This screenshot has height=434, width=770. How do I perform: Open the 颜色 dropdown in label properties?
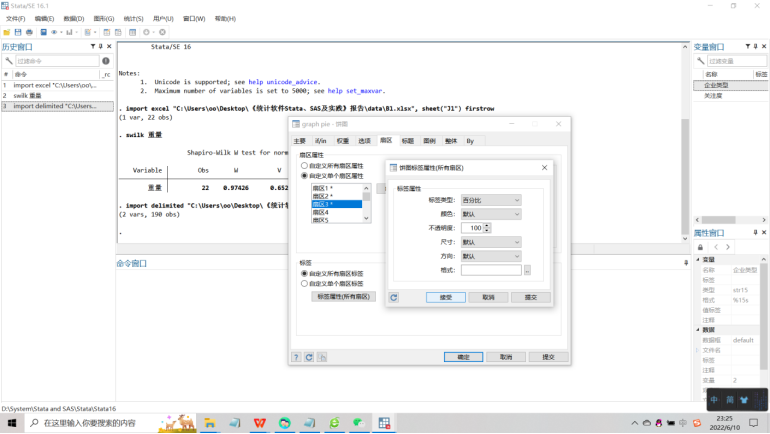pos(491,214)
